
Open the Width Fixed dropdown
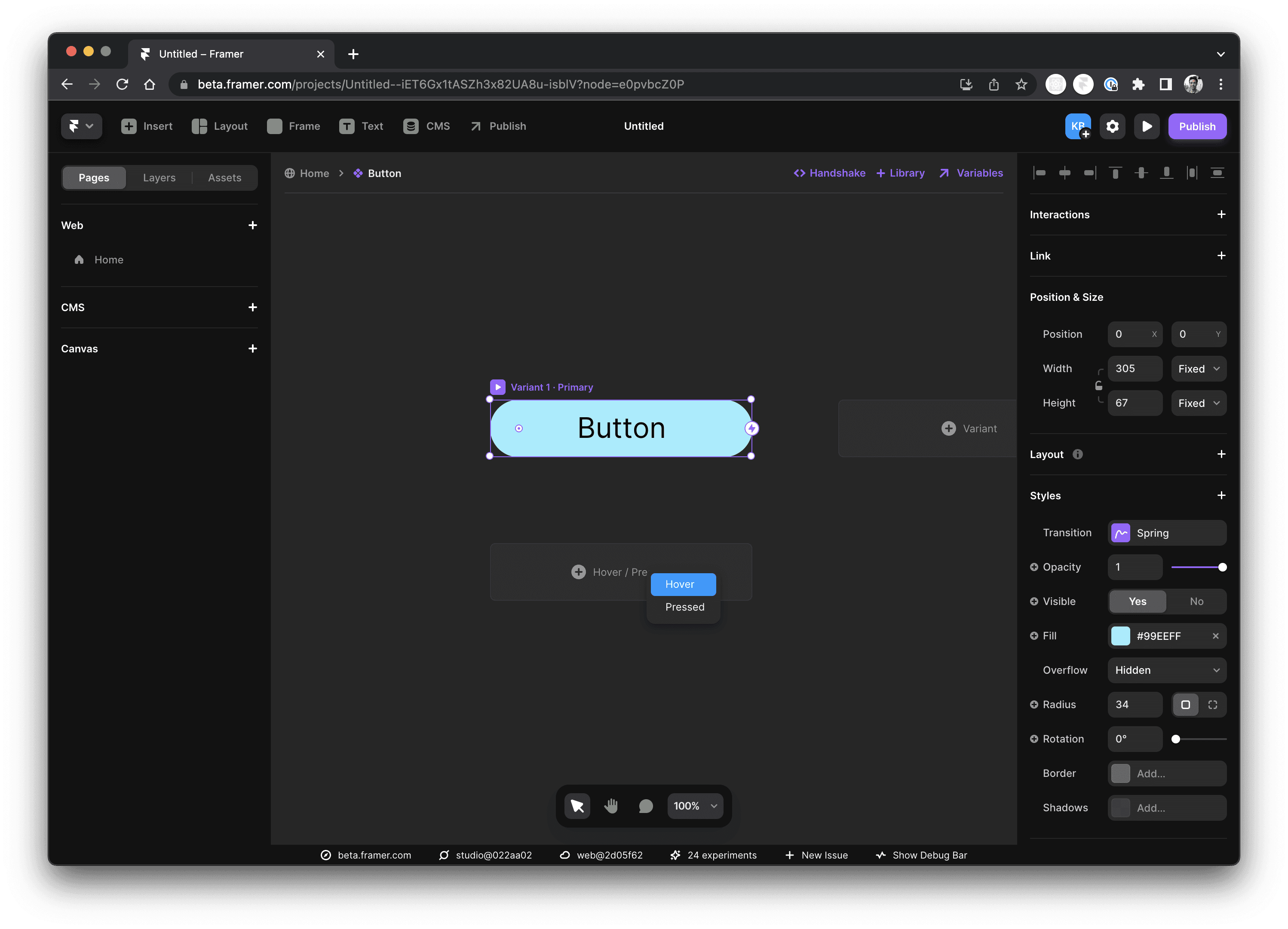point(1198,369)
